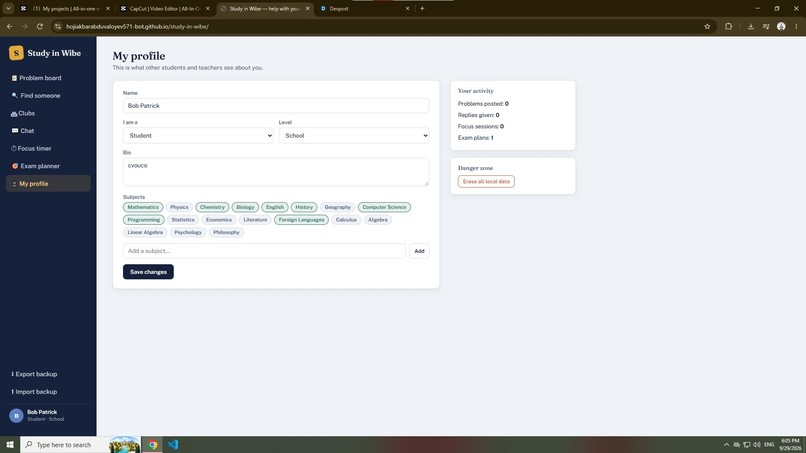
Task: Open the browser extensions icon
Action: click(x=728, y=26)
